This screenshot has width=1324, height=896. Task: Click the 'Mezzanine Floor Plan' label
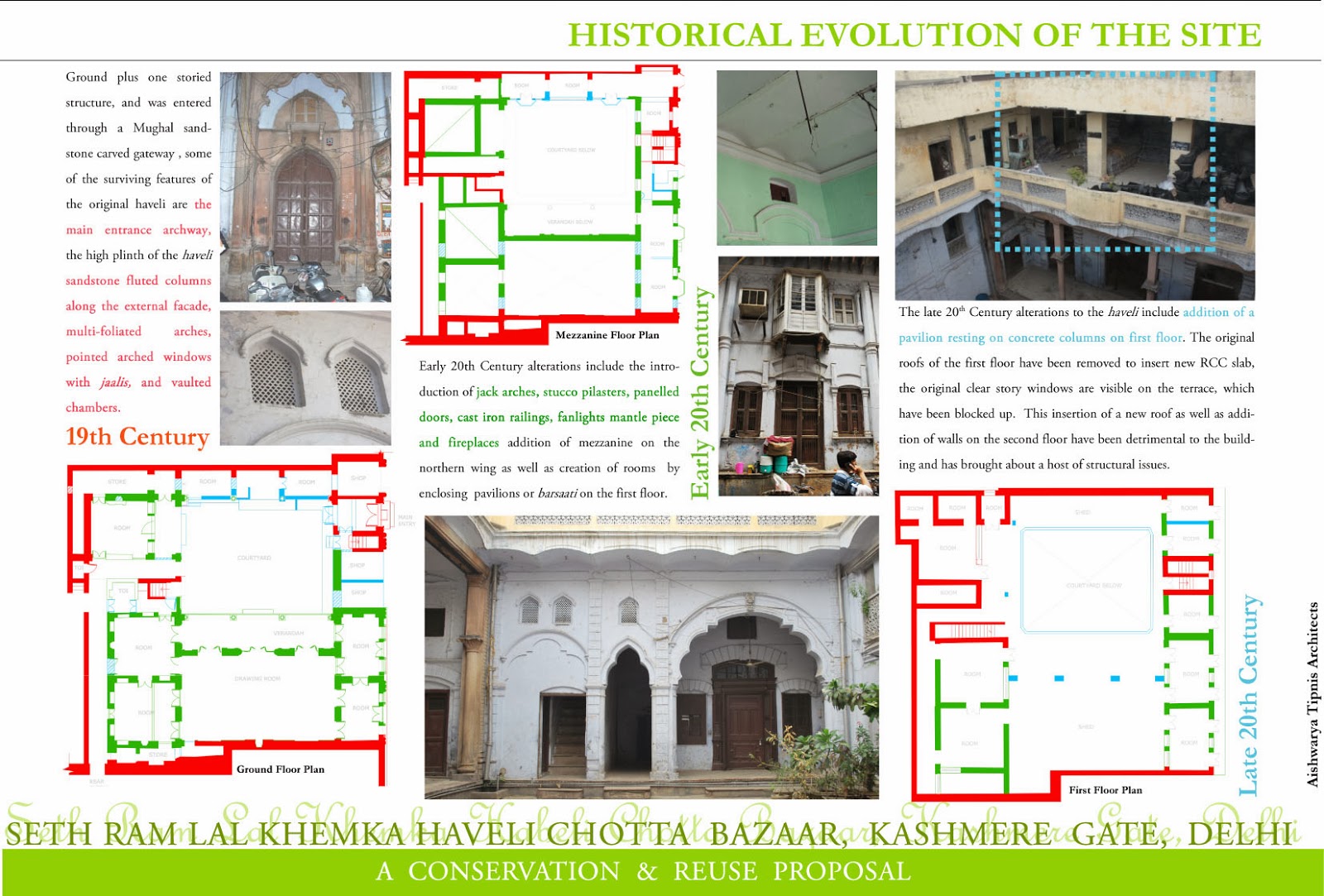tap(607, 335)
